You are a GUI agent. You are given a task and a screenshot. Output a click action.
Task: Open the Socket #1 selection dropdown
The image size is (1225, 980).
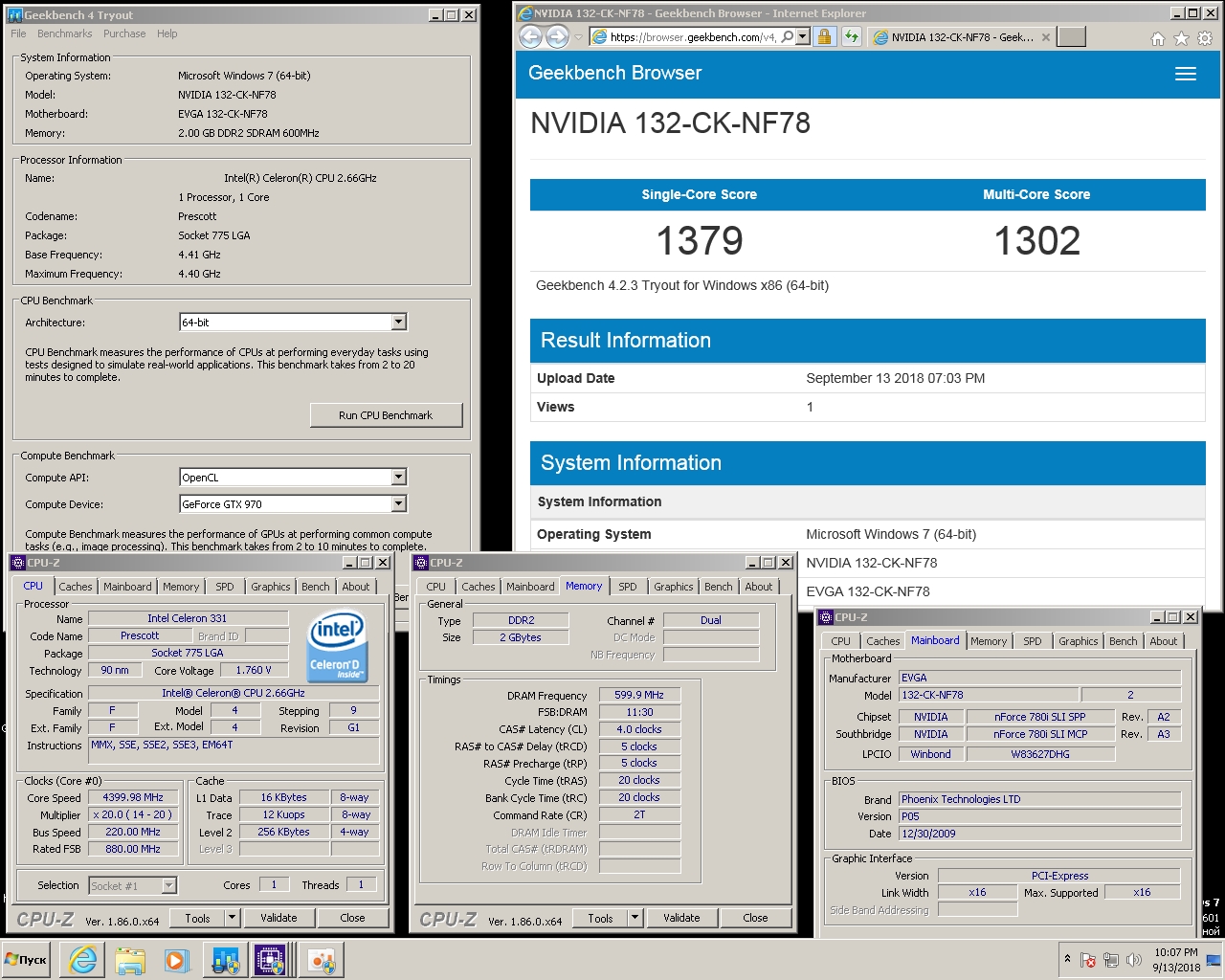(168, 886)
